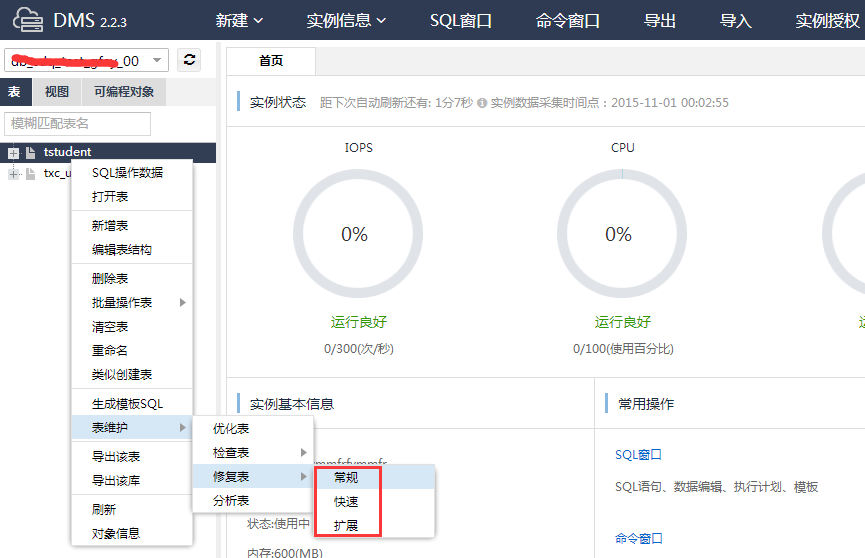Open SQL窗口 from top navigation bar

(x=461, y=20)
